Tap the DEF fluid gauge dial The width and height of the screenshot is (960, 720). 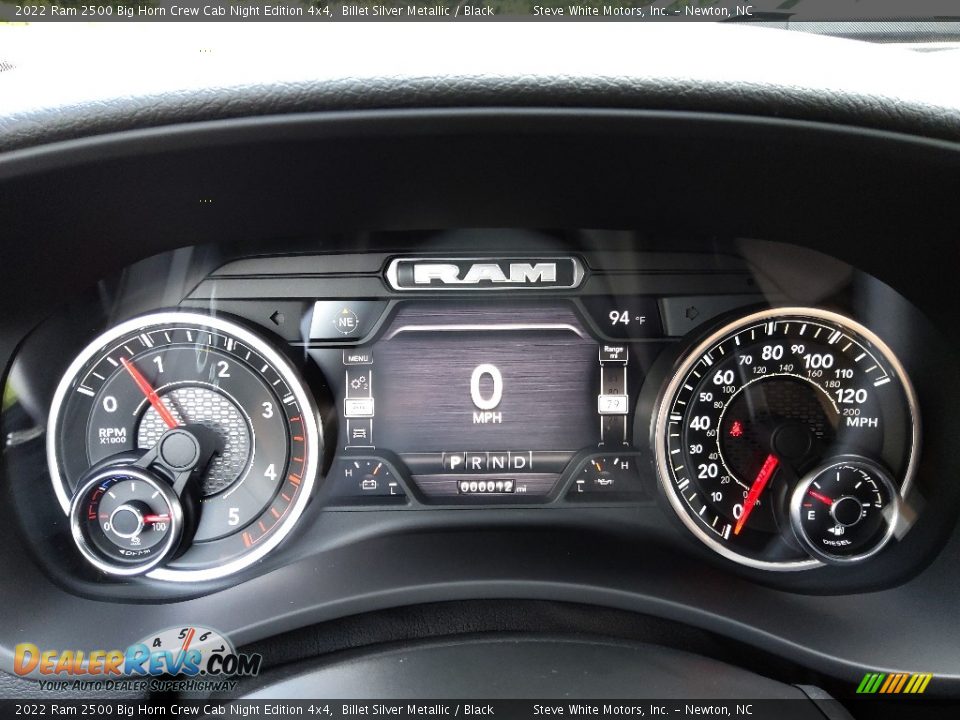127,521
